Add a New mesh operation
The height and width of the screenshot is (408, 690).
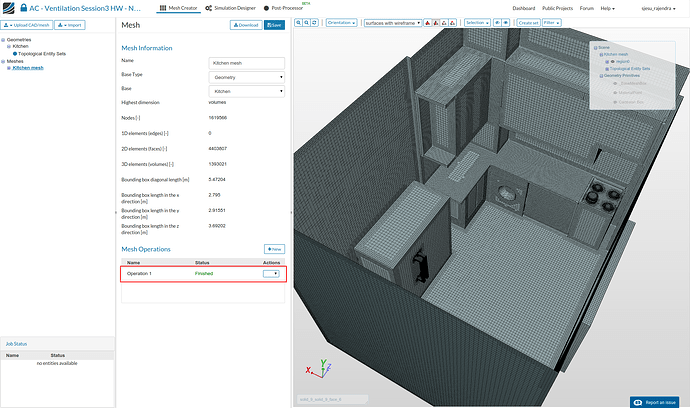274,248
